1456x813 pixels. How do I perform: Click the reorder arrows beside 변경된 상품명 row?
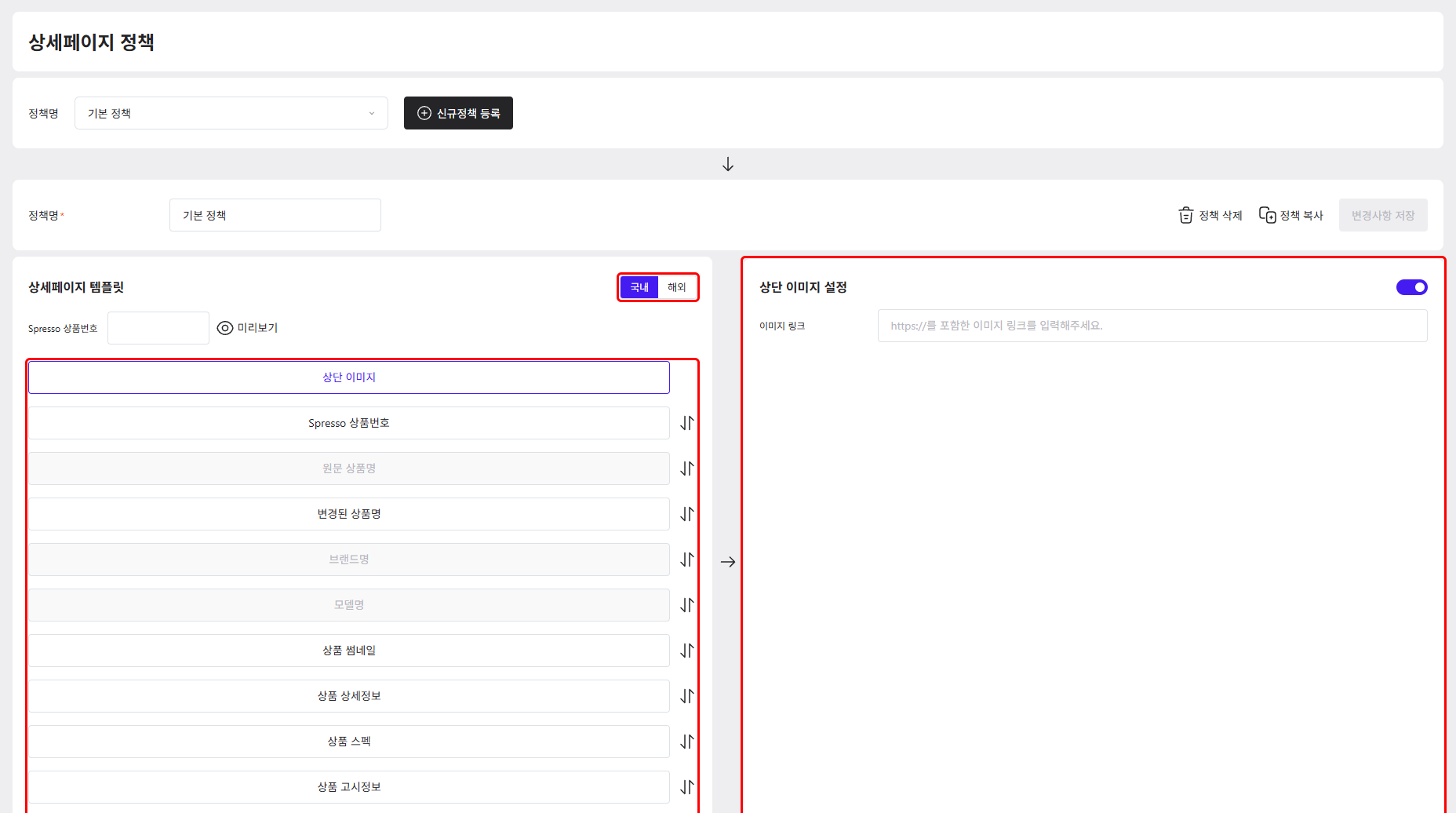(687, 514)
